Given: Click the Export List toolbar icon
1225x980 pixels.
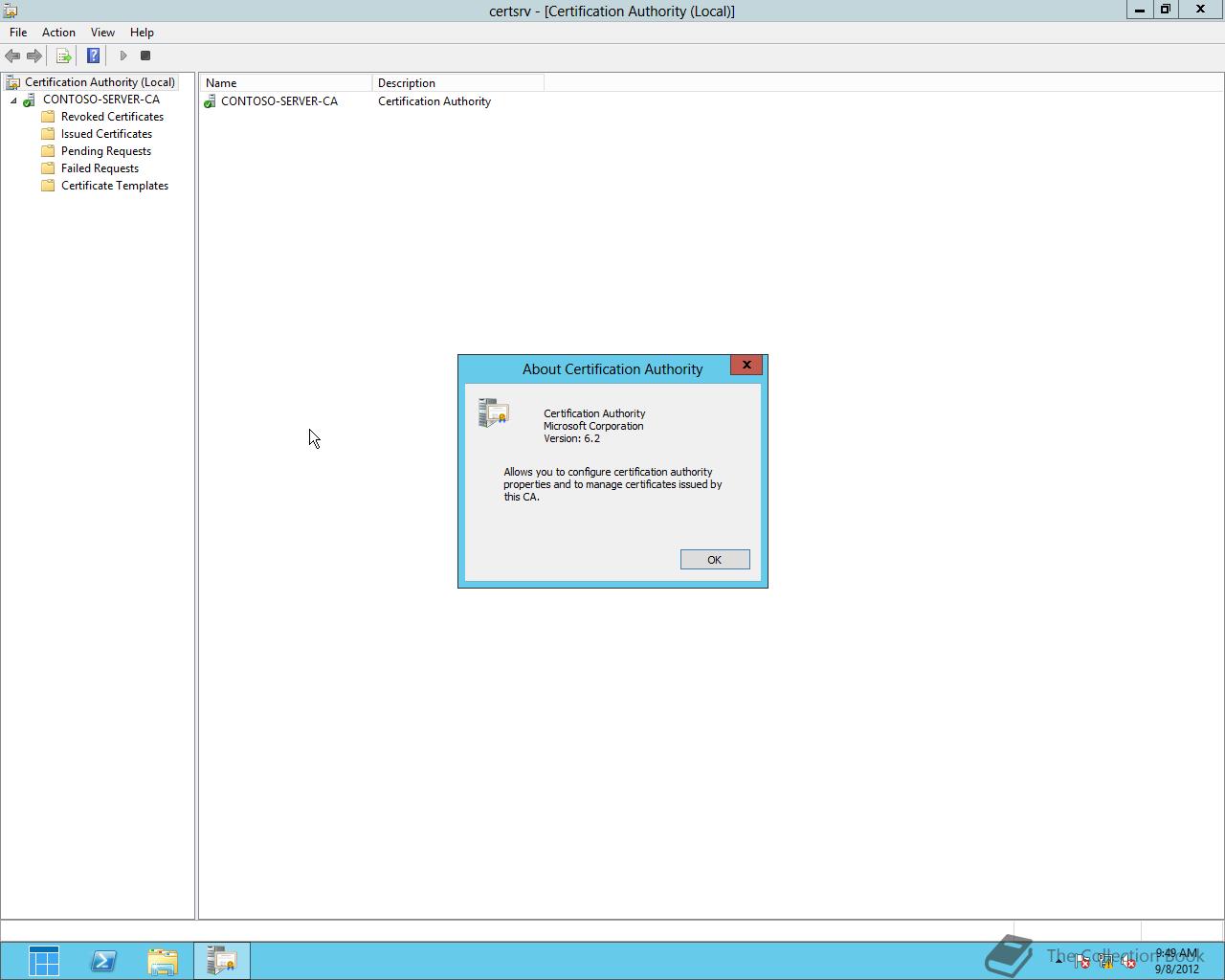Looking at the screenshot, I should (x=64, y=56).
